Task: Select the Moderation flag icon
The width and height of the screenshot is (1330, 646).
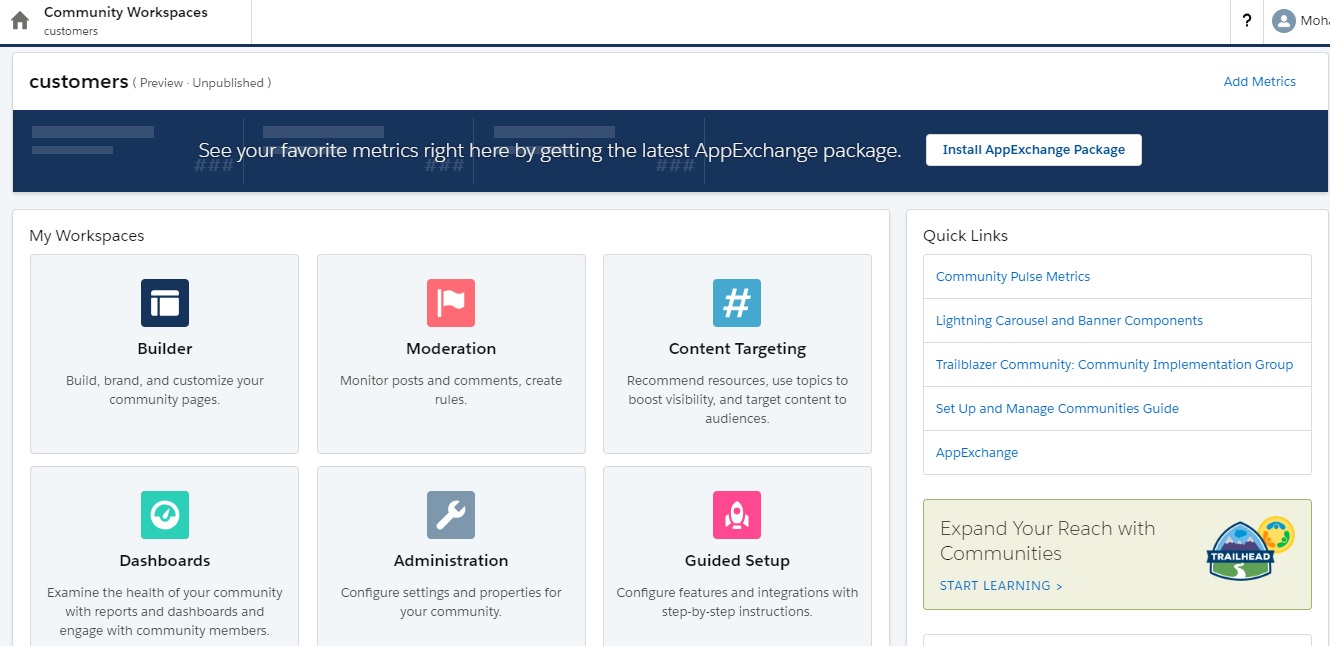Action: 450,302
